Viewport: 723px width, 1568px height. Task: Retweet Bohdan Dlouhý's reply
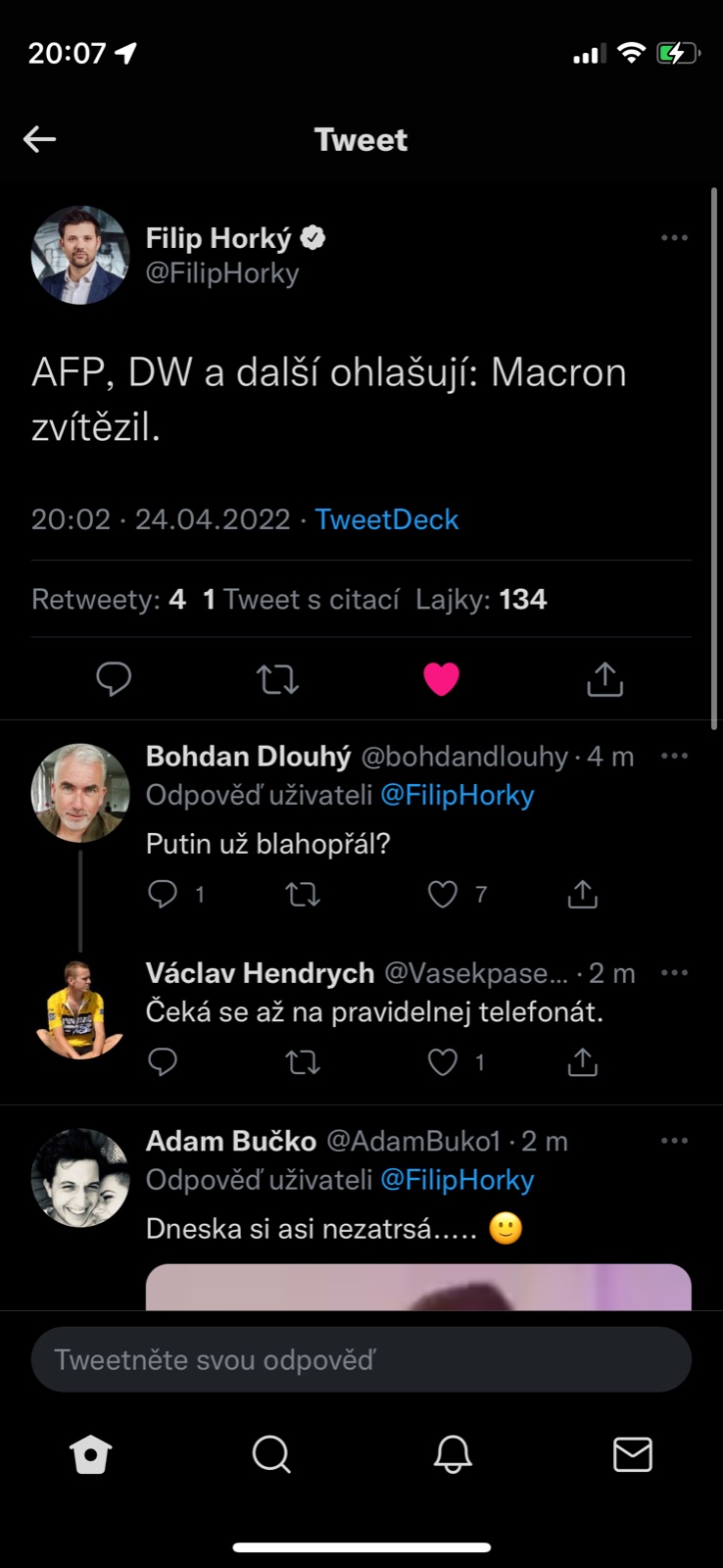[303, 894]
